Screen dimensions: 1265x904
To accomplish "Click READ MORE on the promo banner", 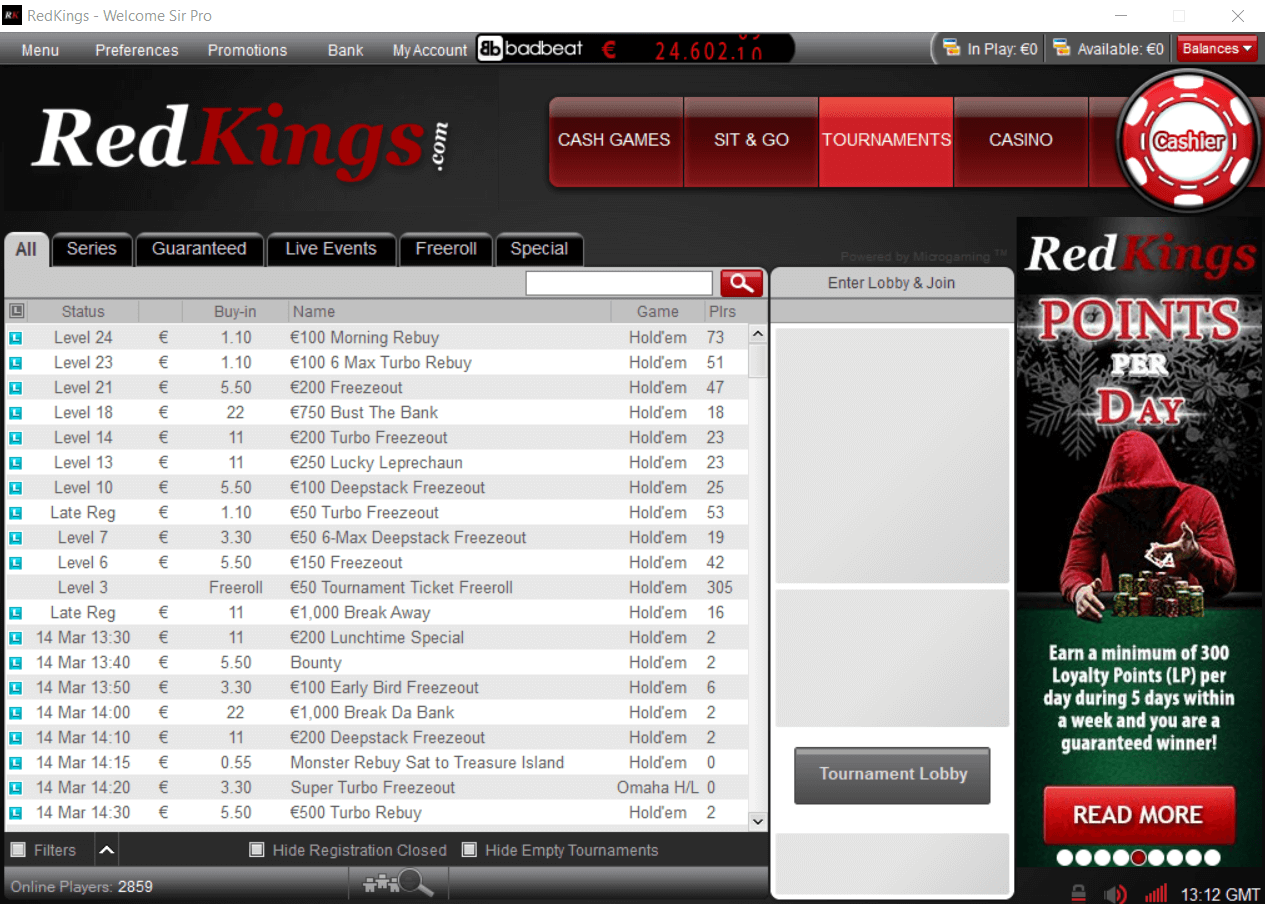I will (x=1138, y=815).
